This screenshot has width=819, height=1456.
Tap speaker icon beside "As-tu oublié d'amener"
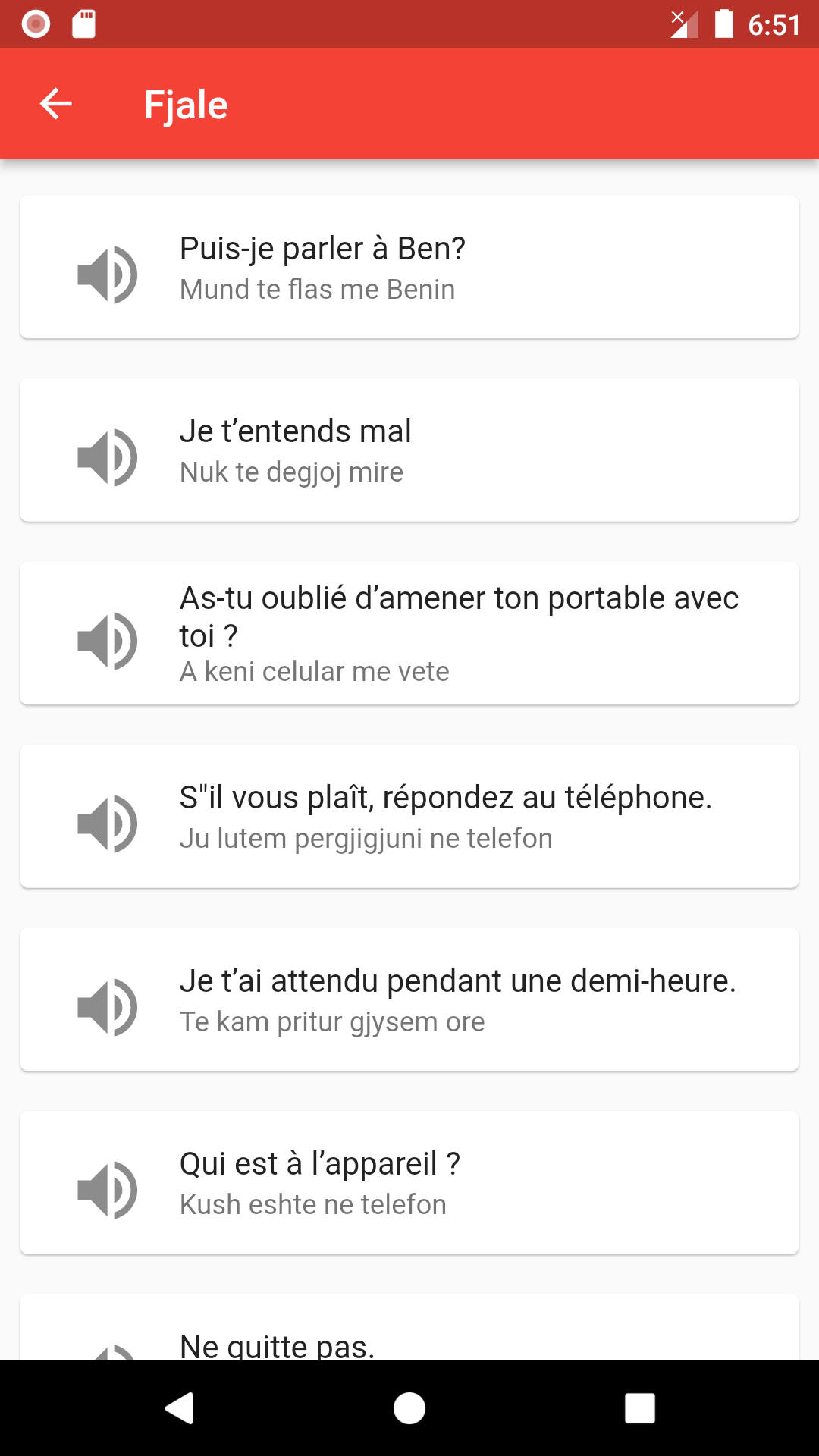pyautogui.click(x=108, y=641)
